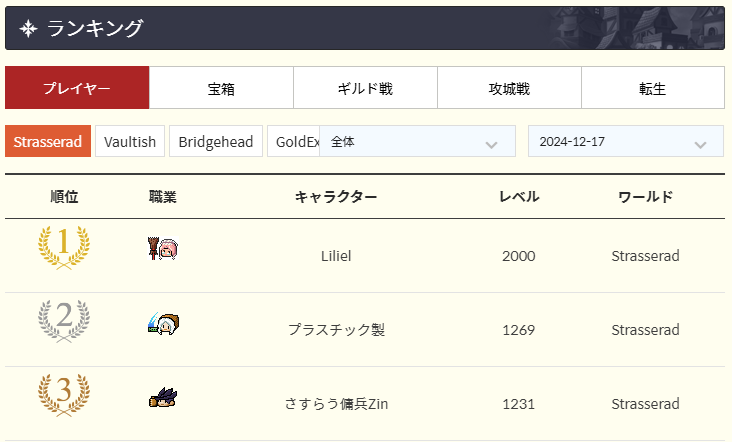Select the Bridgehead world button
The image size is (732, 442).
[216, 141]
